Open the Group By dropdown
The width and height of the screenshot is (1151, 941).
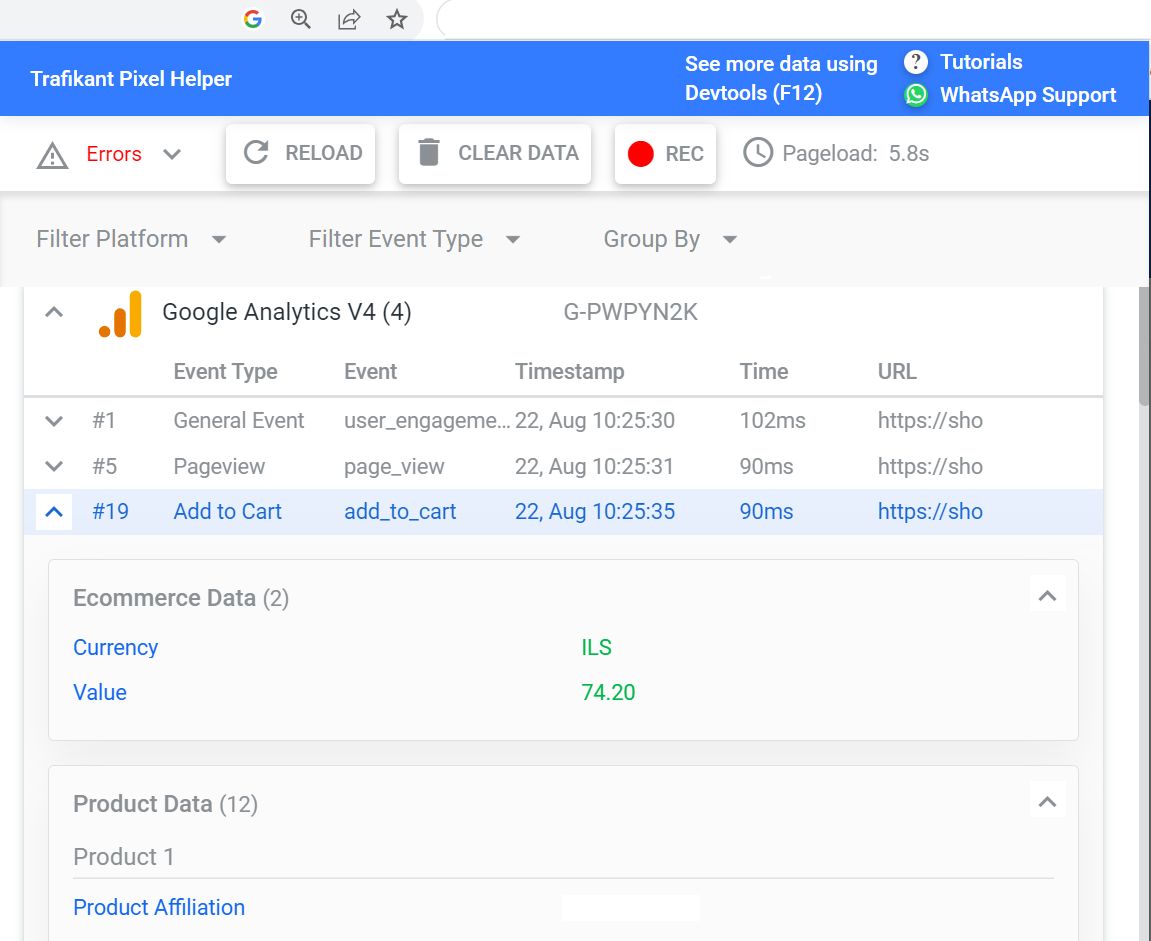pyautogui.click(x=670, y=239)
